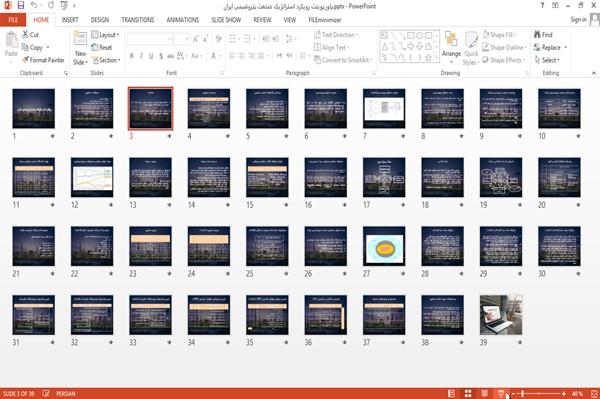Expand the Section dropdown
Viewport: 600px width, 399px height.
click(x=106, y=60)
